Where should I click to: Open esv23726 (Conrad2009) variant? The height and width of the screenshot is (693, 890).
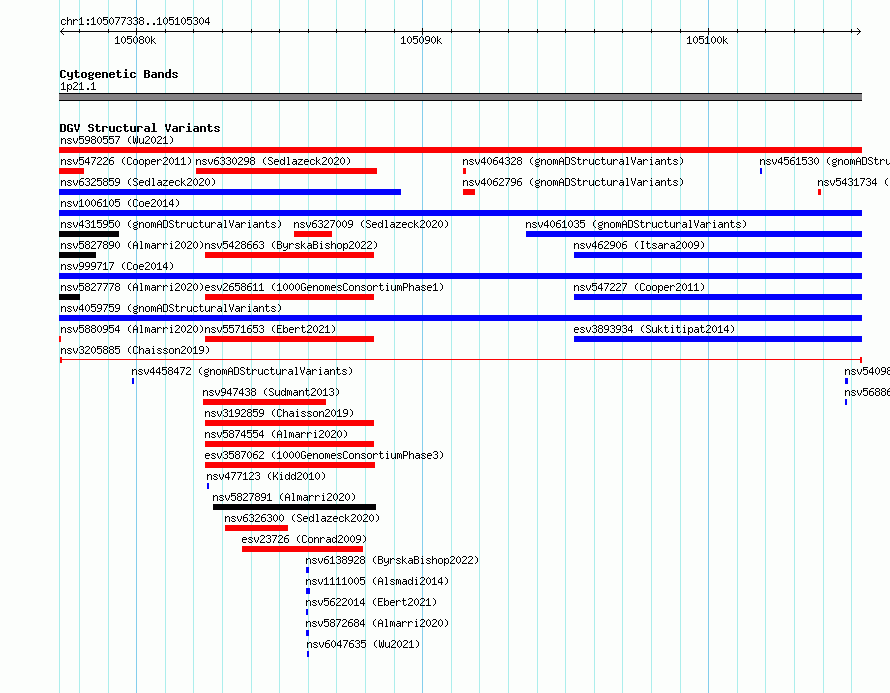click(x=304, y=539)
